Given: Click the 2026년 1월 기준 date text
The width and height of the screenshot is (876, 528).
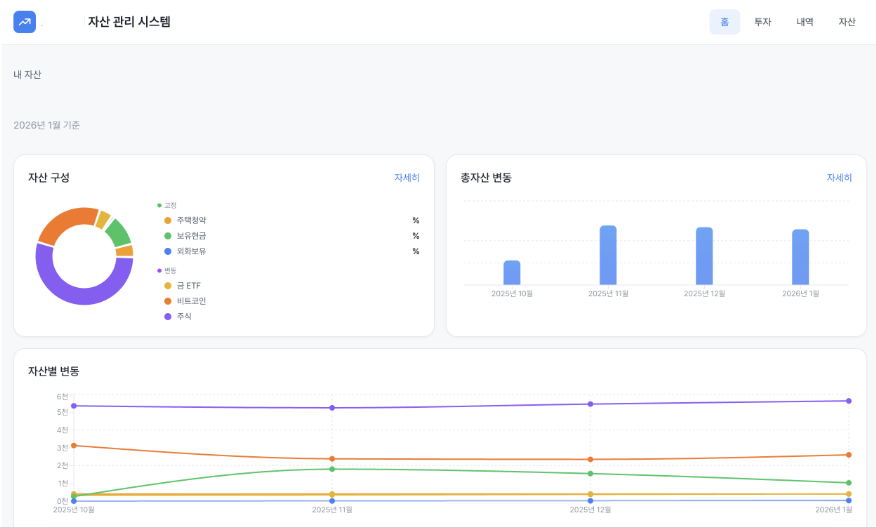Looking at the screenshot, I should pos(47,125).
